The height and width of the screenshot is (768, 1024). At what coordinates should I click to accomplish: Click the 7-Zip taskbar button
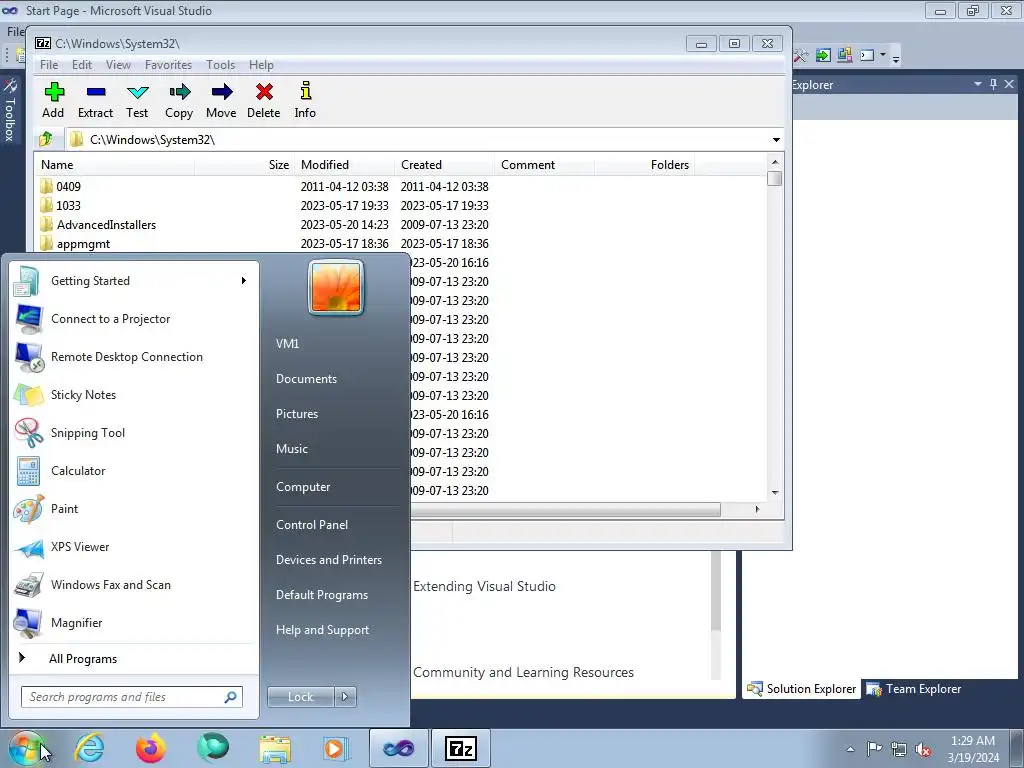pos(460,748)
